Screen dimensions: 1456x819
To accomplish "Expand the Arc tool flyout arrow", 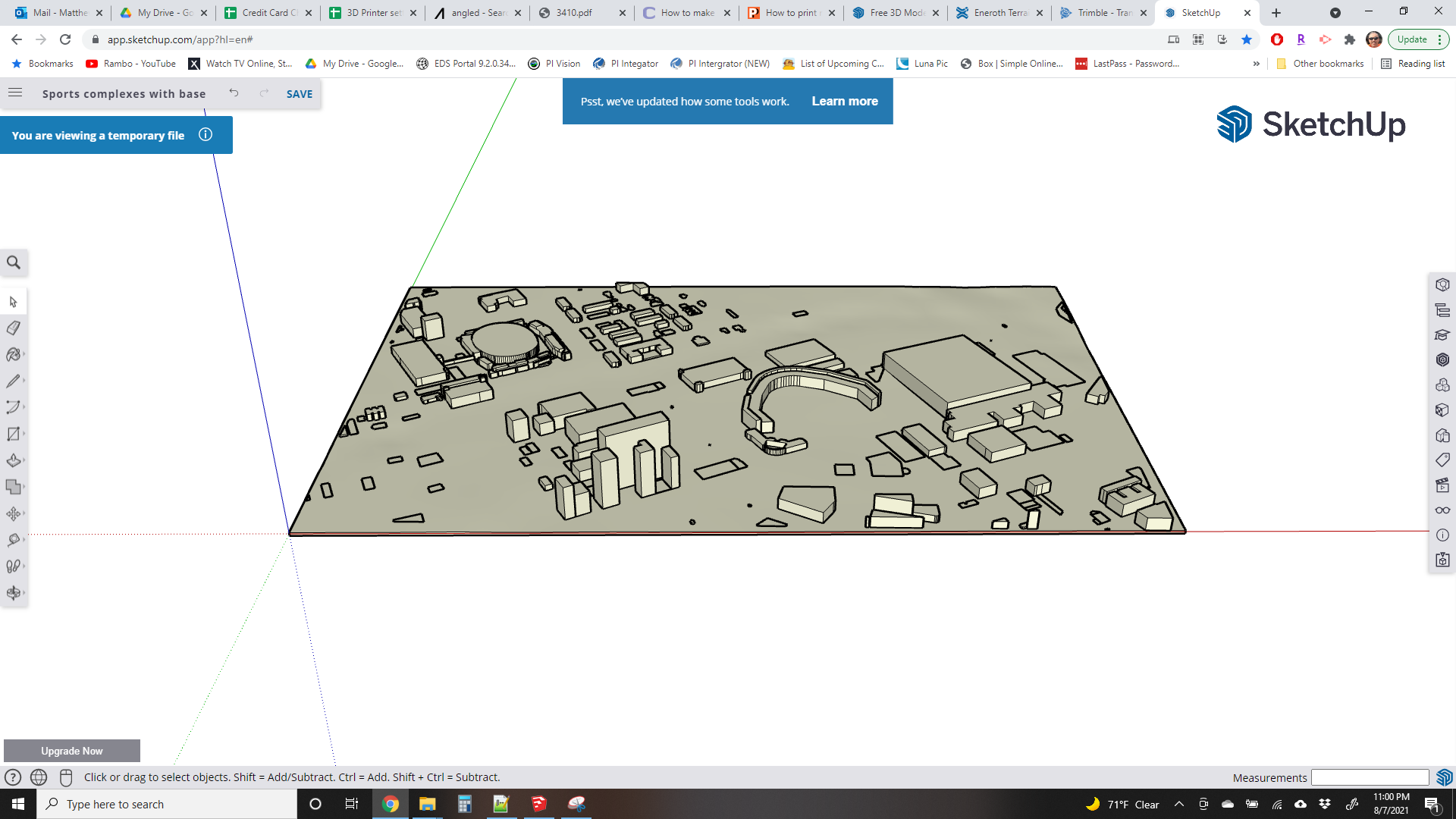I will coord(24,407).
